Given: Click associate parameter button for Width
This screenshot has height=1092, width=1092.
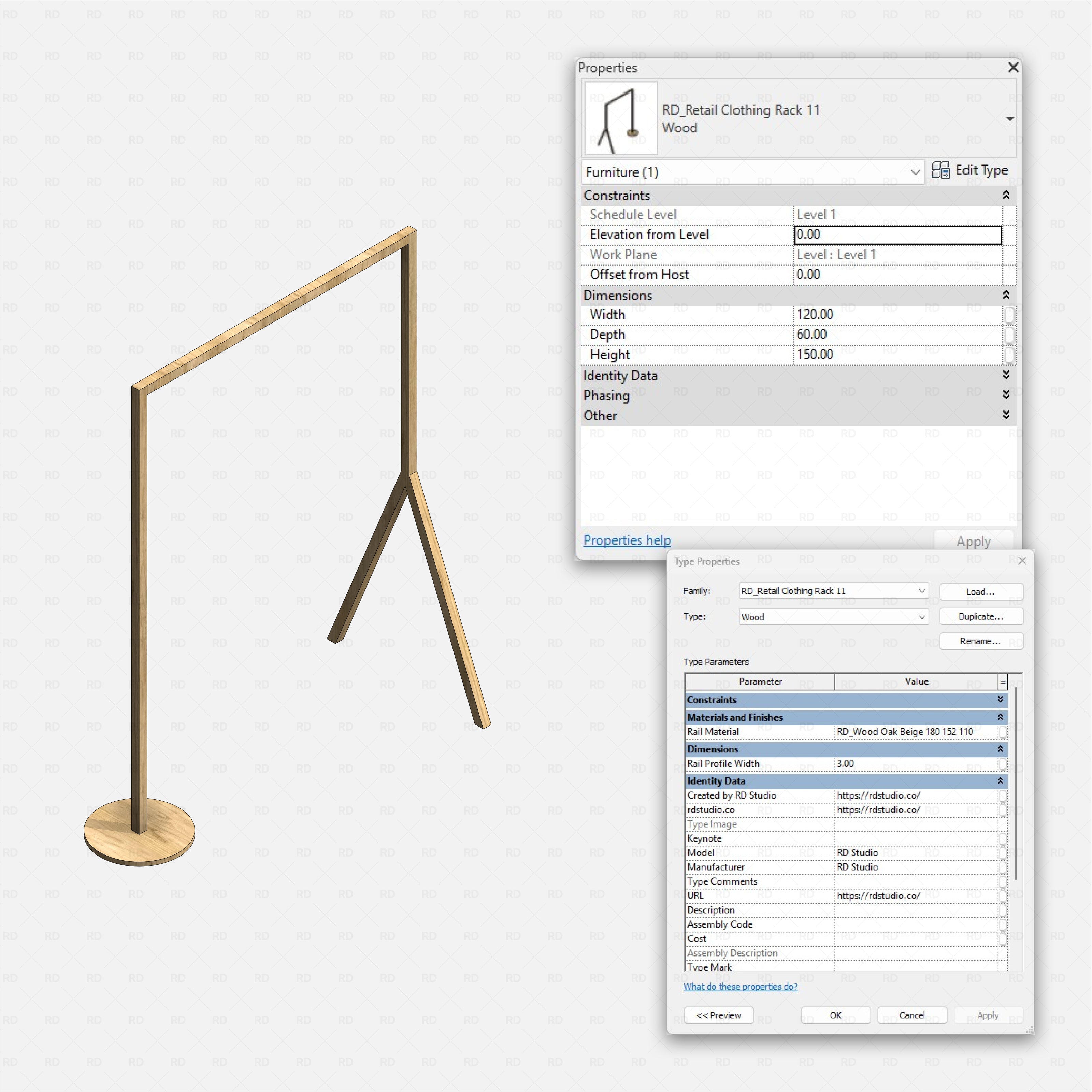Looking at the screenshot, I should point(1009,315).
